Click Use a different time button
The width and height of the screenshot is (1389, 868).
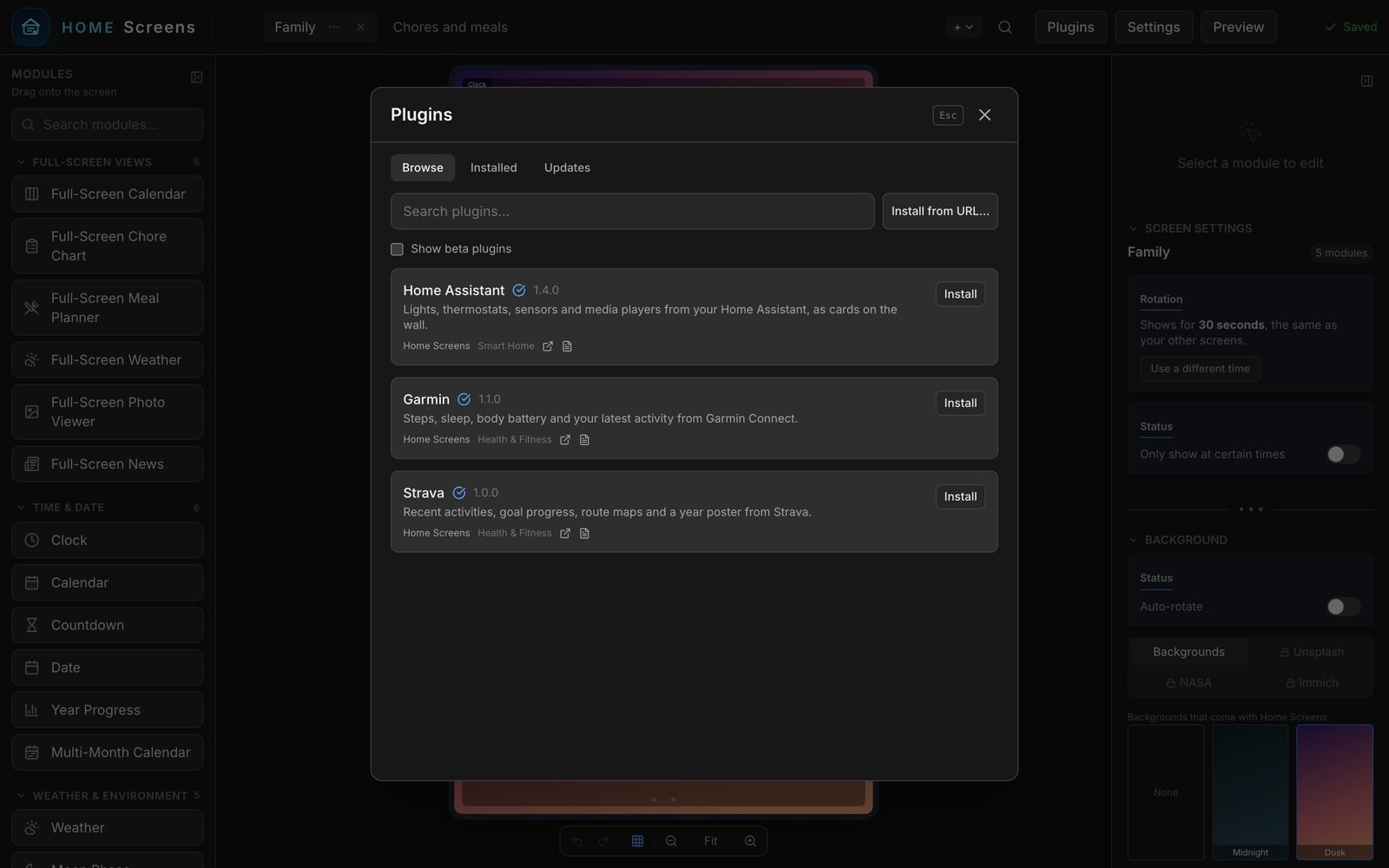click(x=1200, y=369)
